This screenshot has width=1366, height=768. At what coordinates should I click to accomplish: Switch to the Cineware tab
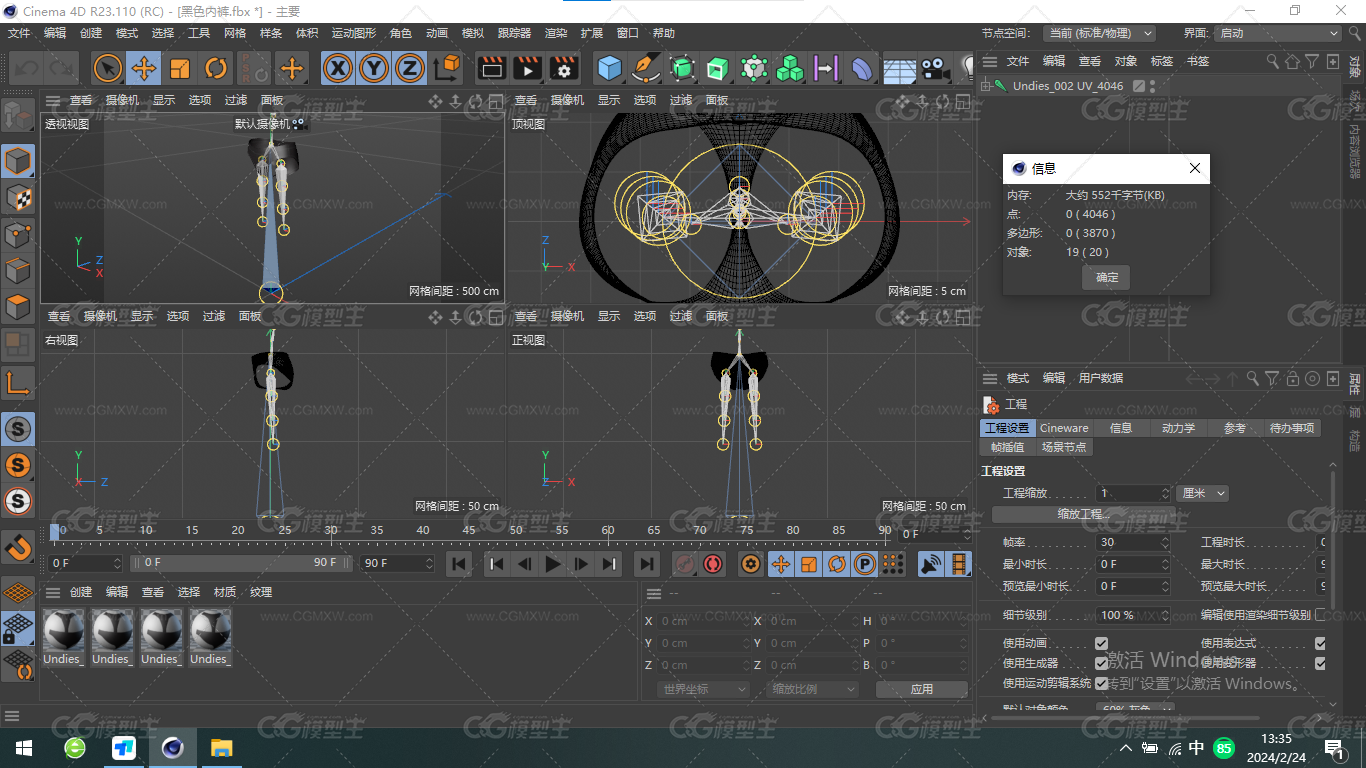1064,428
